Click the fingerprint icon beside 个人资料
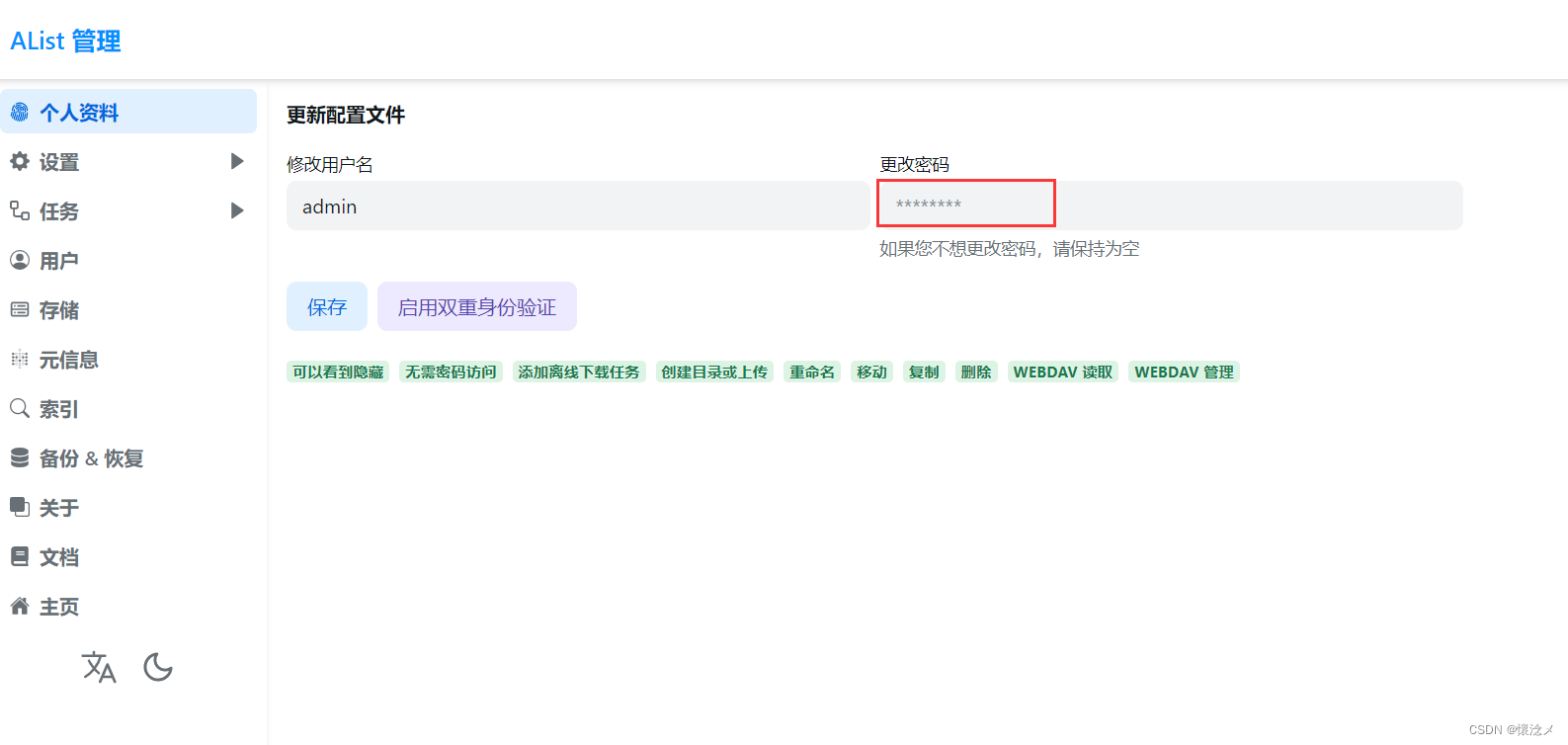 (x=20, y=112)
